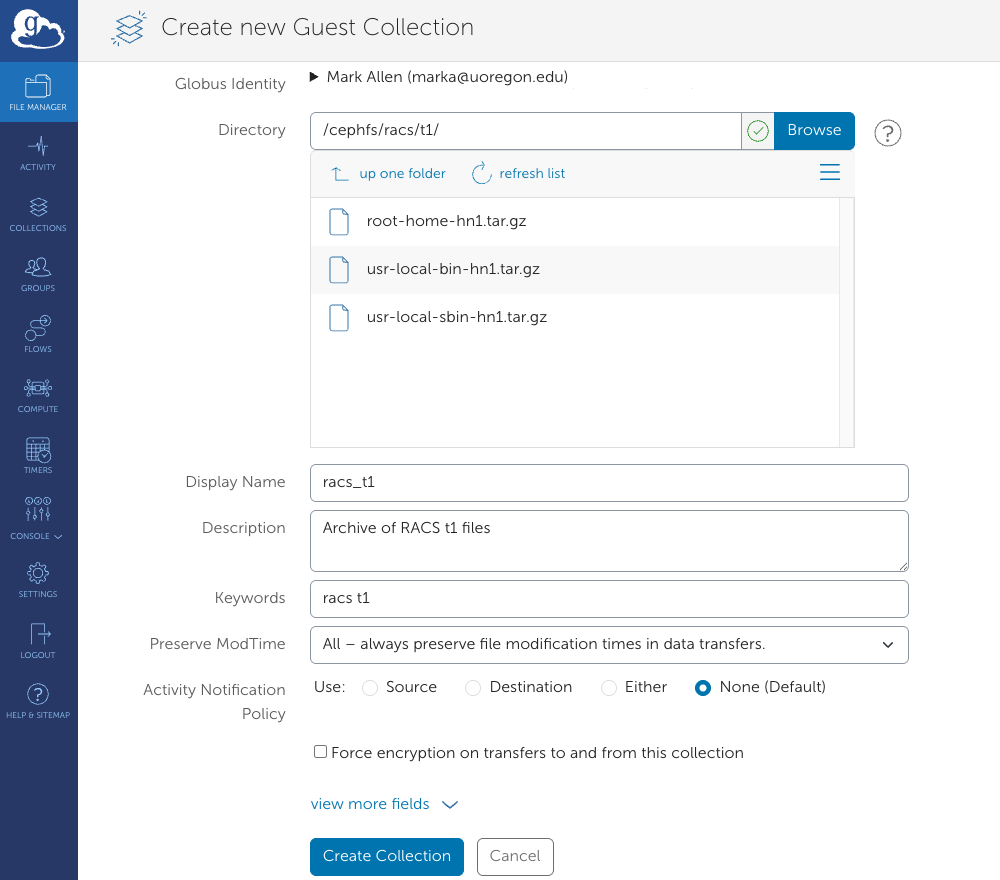The width and height of the screenshot is (1000, 880).
Task: Open Collections in the sidebar
Action: pyautogui.click(x=39, y=213)
